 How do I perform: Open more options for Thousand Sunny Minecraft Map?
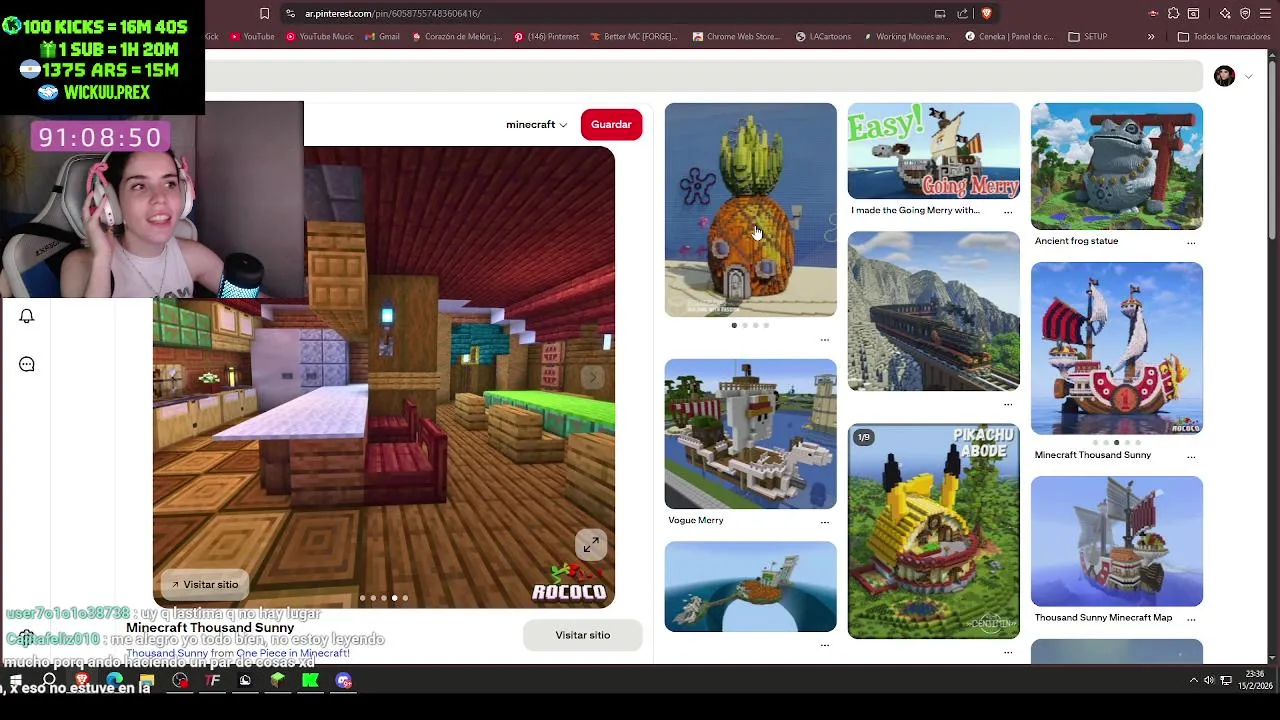click(1191, 619)
